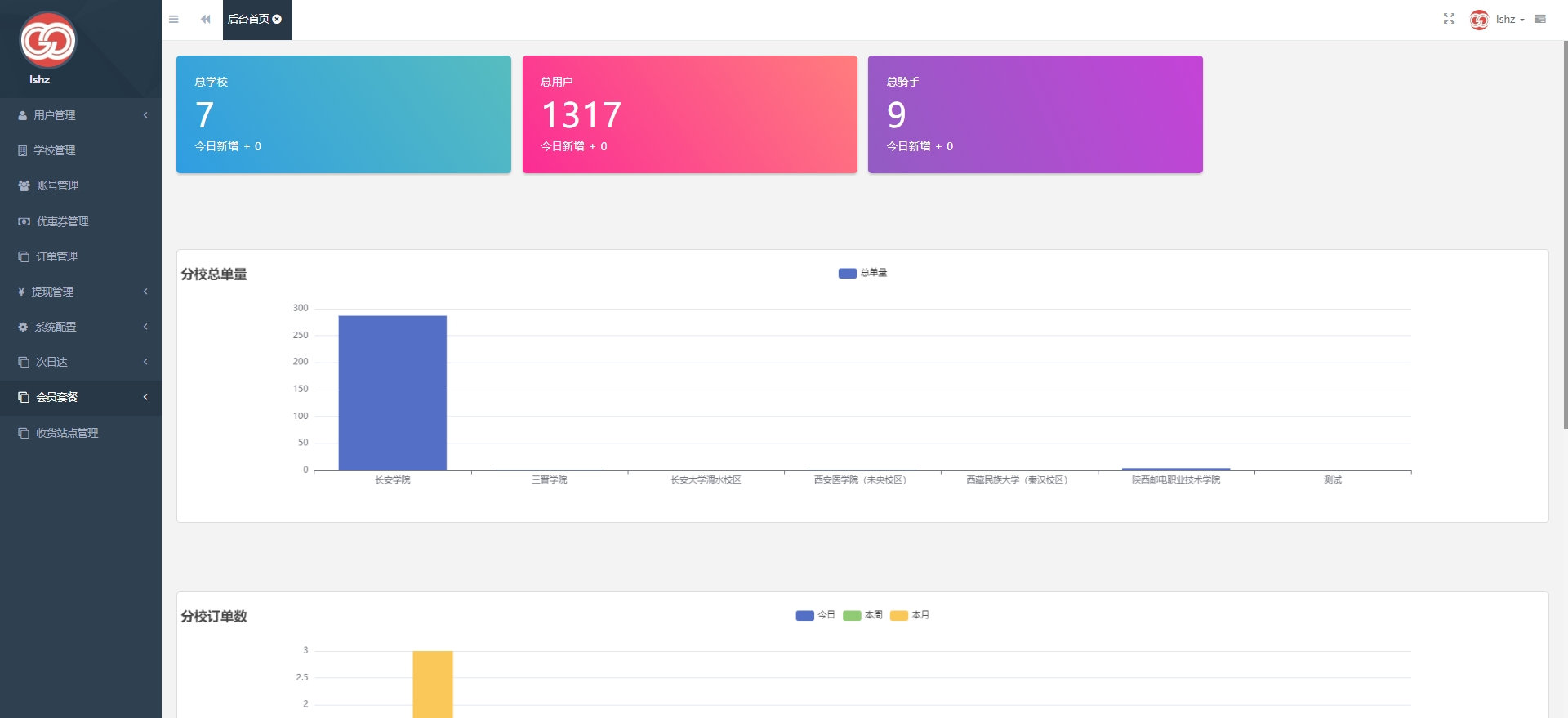Select the 后台首页 tab

(248, 20)
